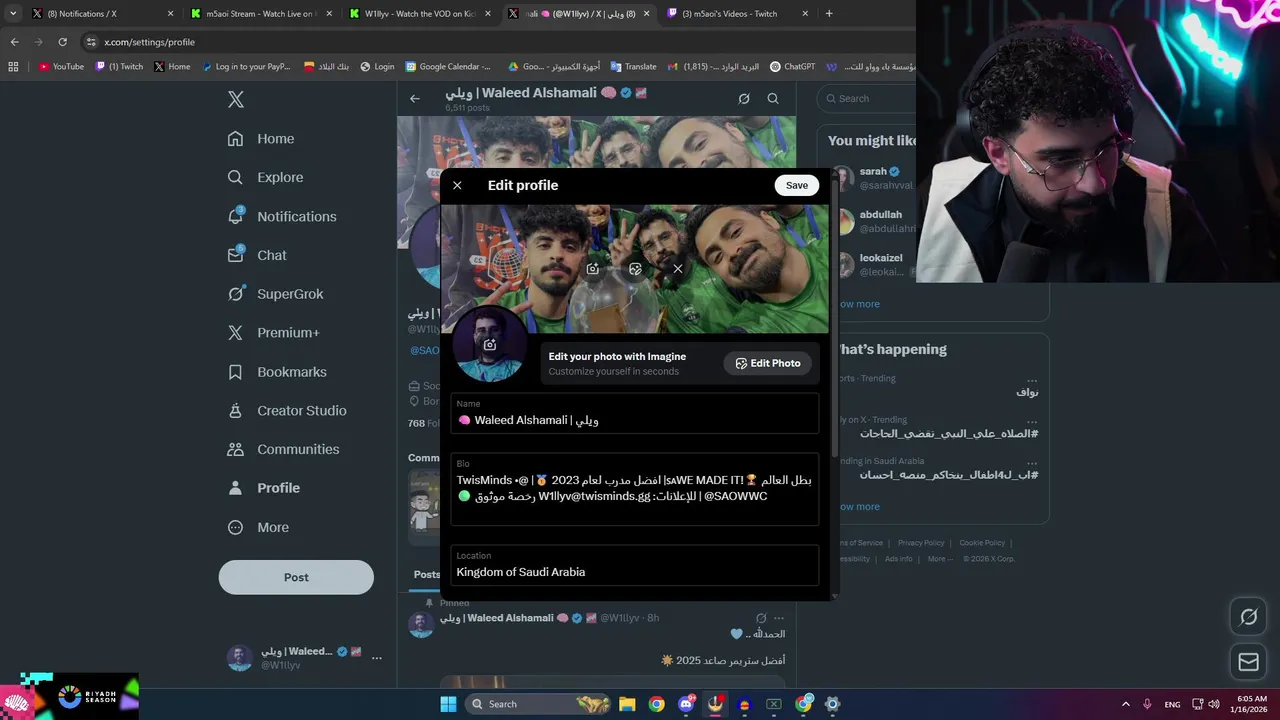Open the floating Grok button

(1248, 617)
